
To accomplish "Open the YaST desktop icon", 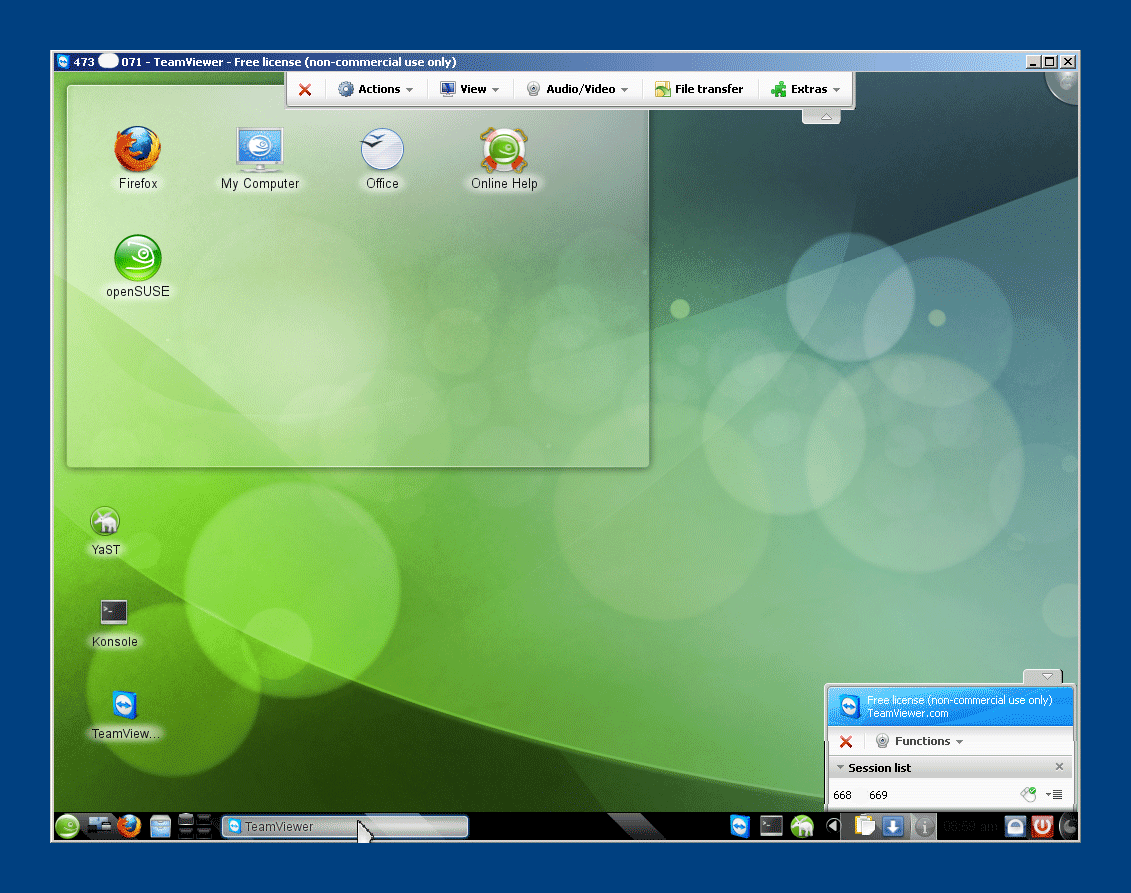I will [x=105, y=531].
